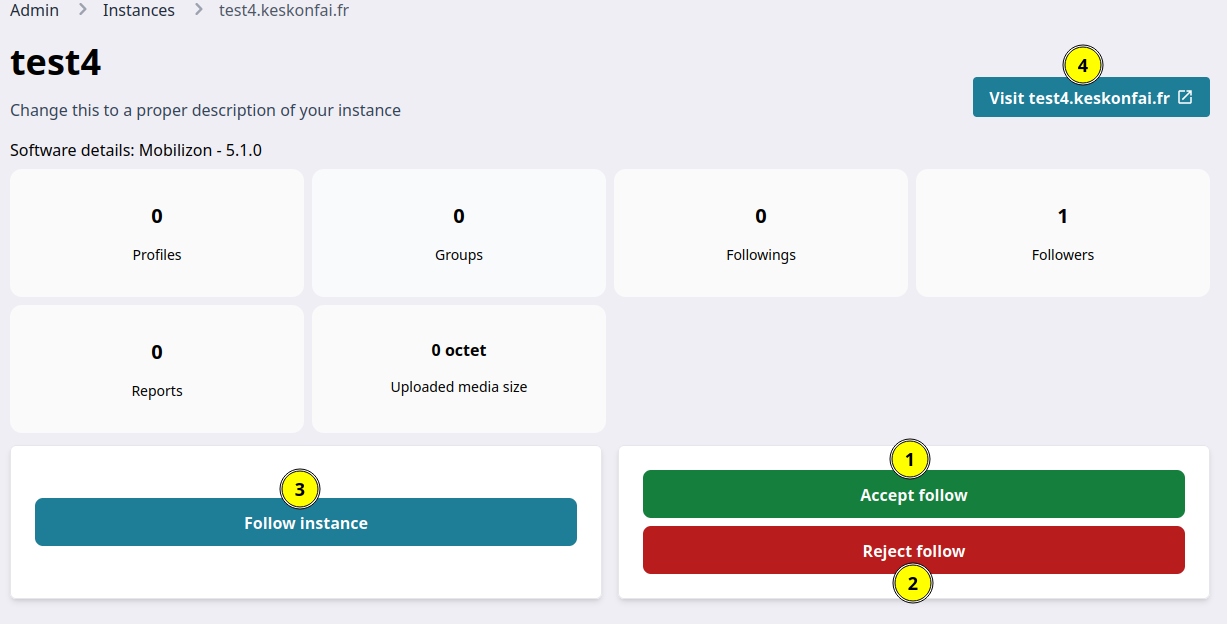The width and height of the screenshot is (1227, 624).
Task: Click chevron separator after Admin
Action: [x=82, y=10]
